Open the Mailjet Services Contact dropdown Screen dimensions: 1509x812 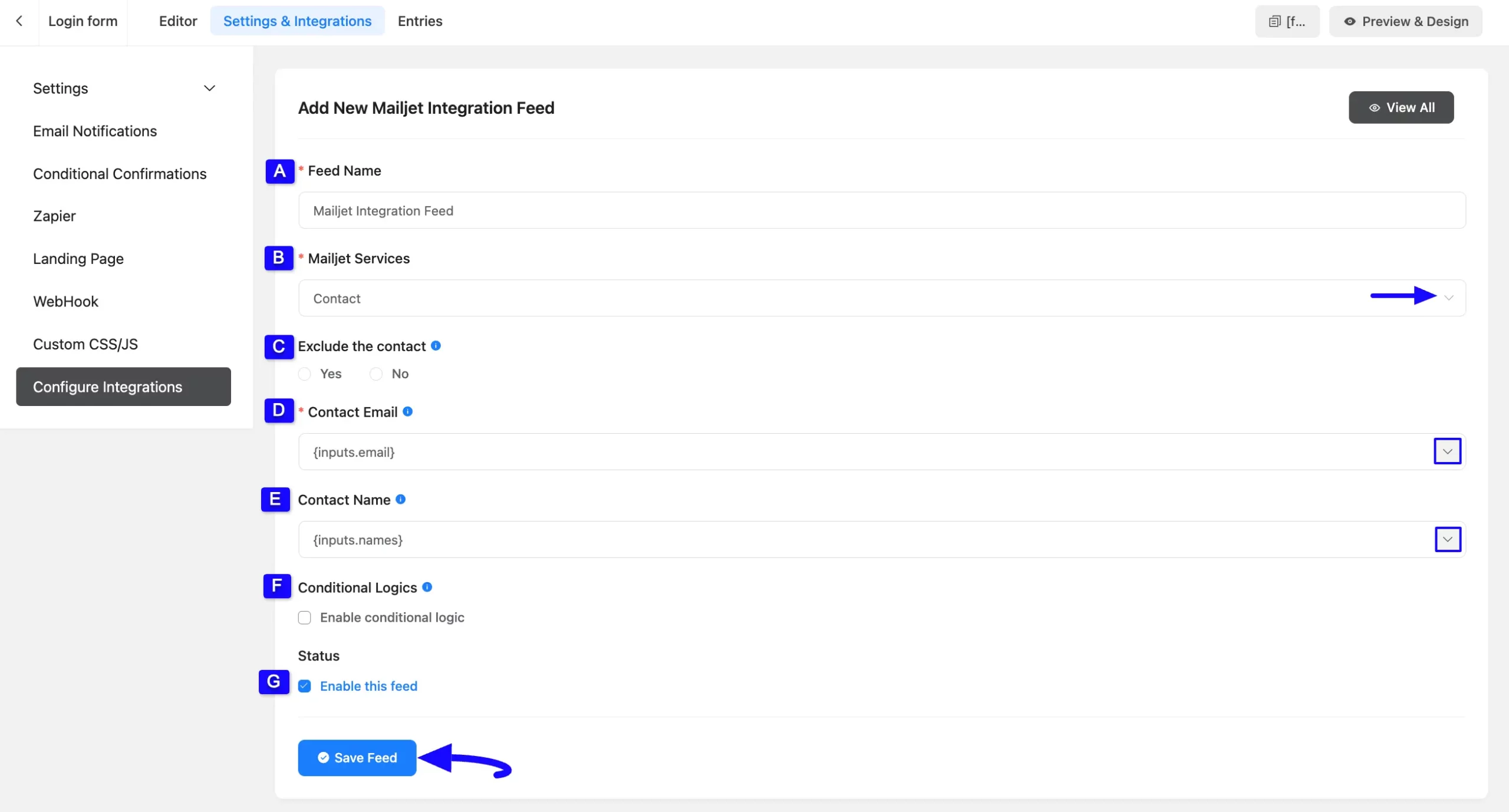pos(882,298)
